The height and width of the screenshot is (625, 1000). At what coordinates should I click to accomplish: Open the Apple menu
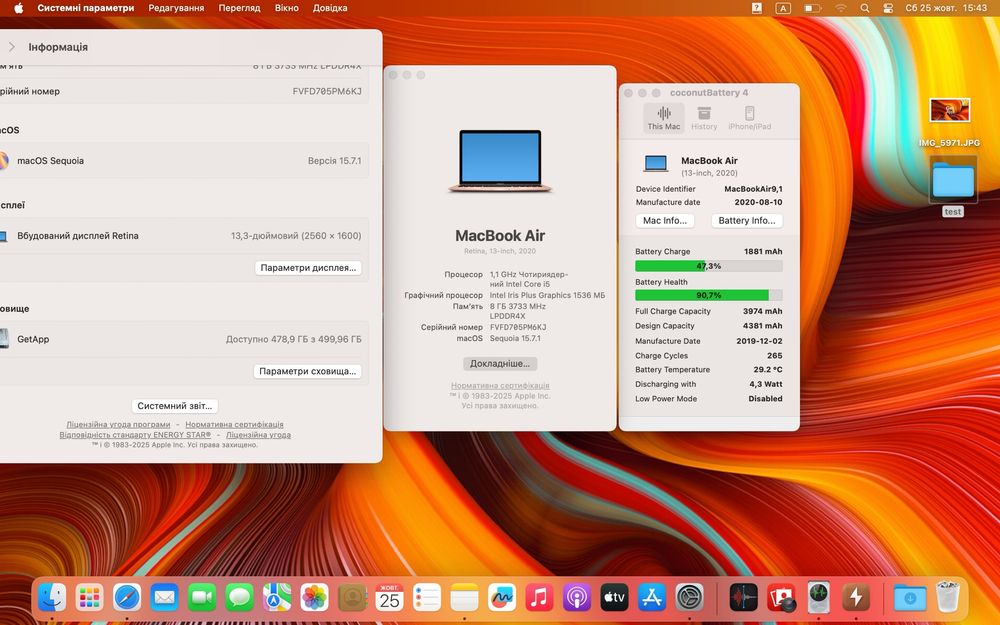[x=18, y=8]
